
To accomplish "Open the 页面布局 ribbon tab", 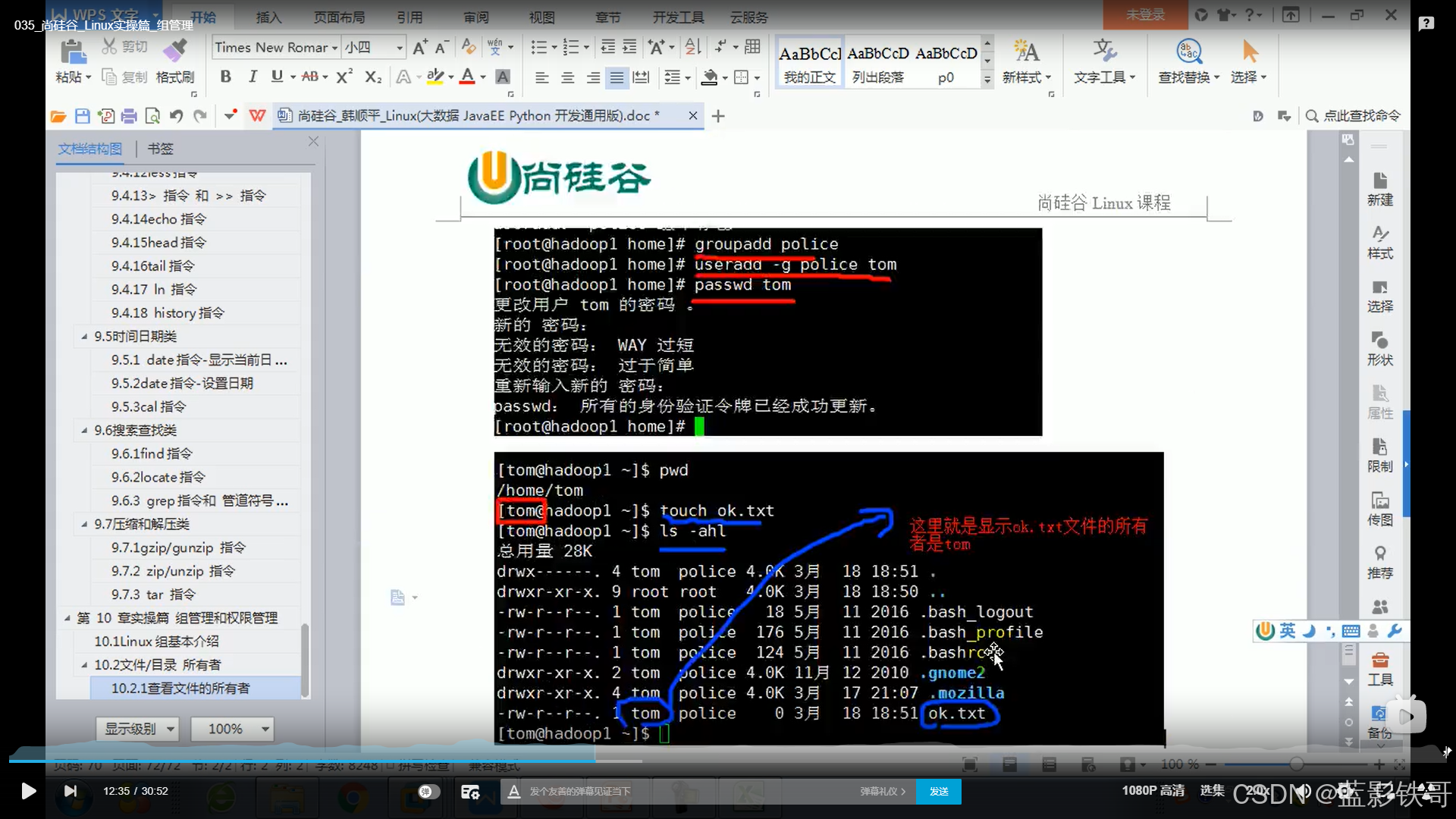I will point(338,17).
